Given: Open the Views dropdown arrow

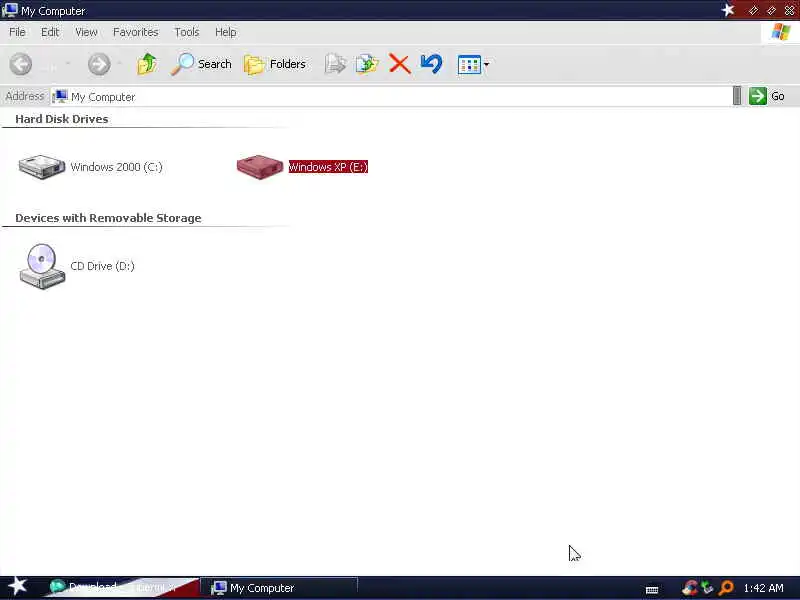Looking at the screenshot, I should point(486,65).
